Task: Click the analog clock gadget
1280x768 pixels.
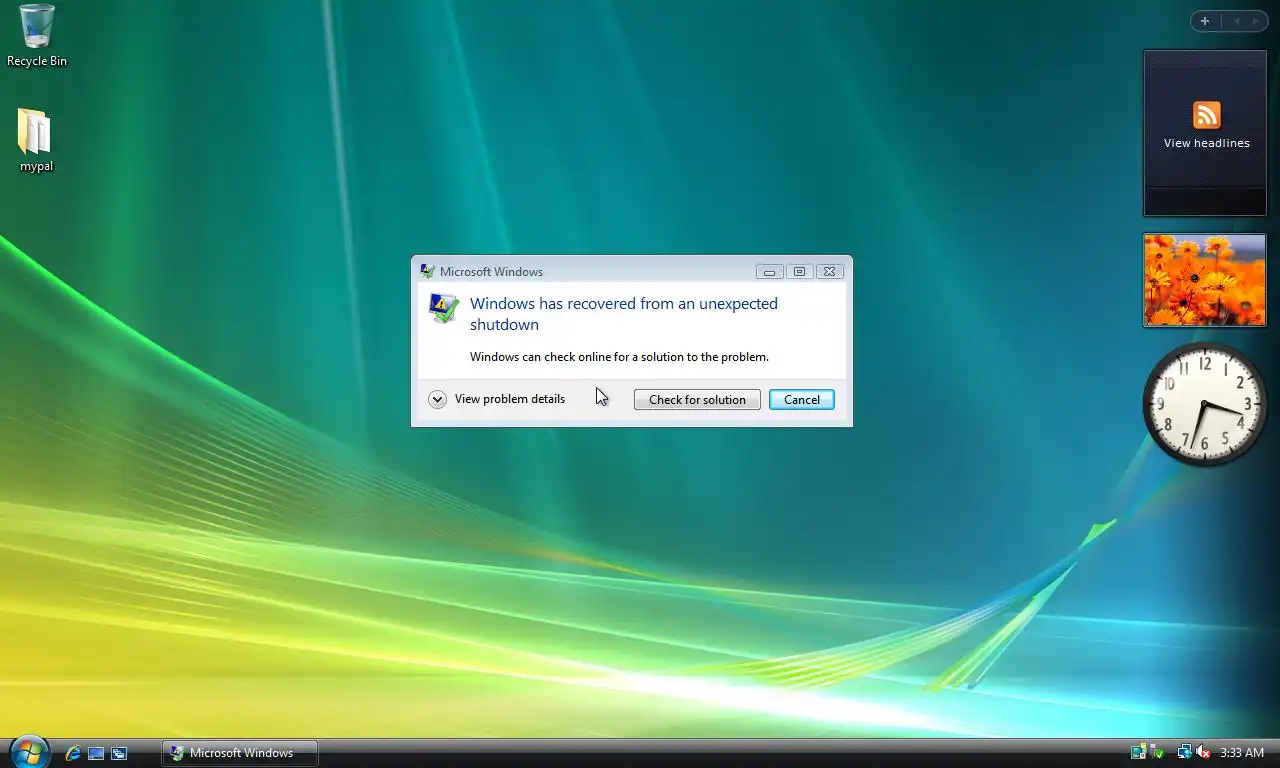Action: point(1205,404)
